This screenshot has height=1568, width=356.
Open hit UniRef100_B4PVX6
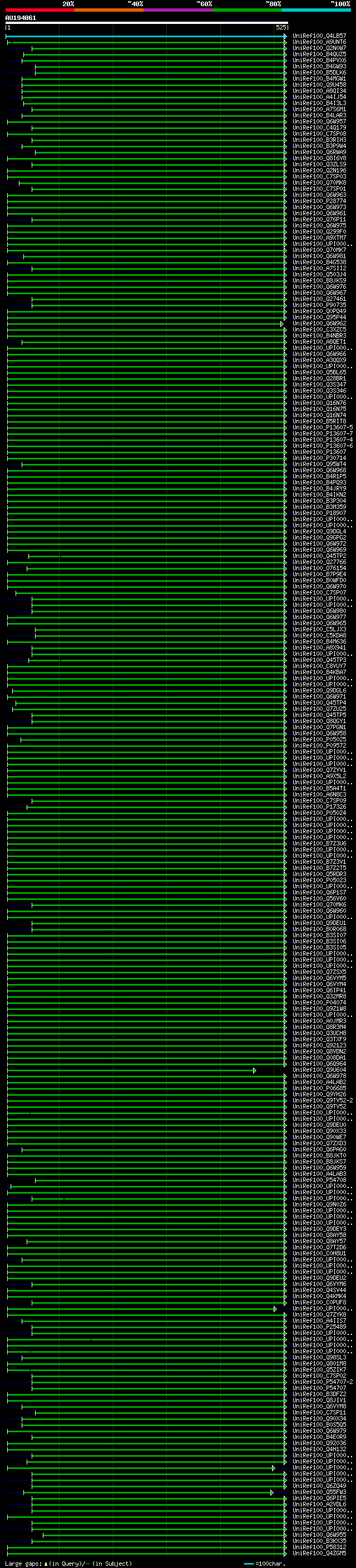pos(319,60)
